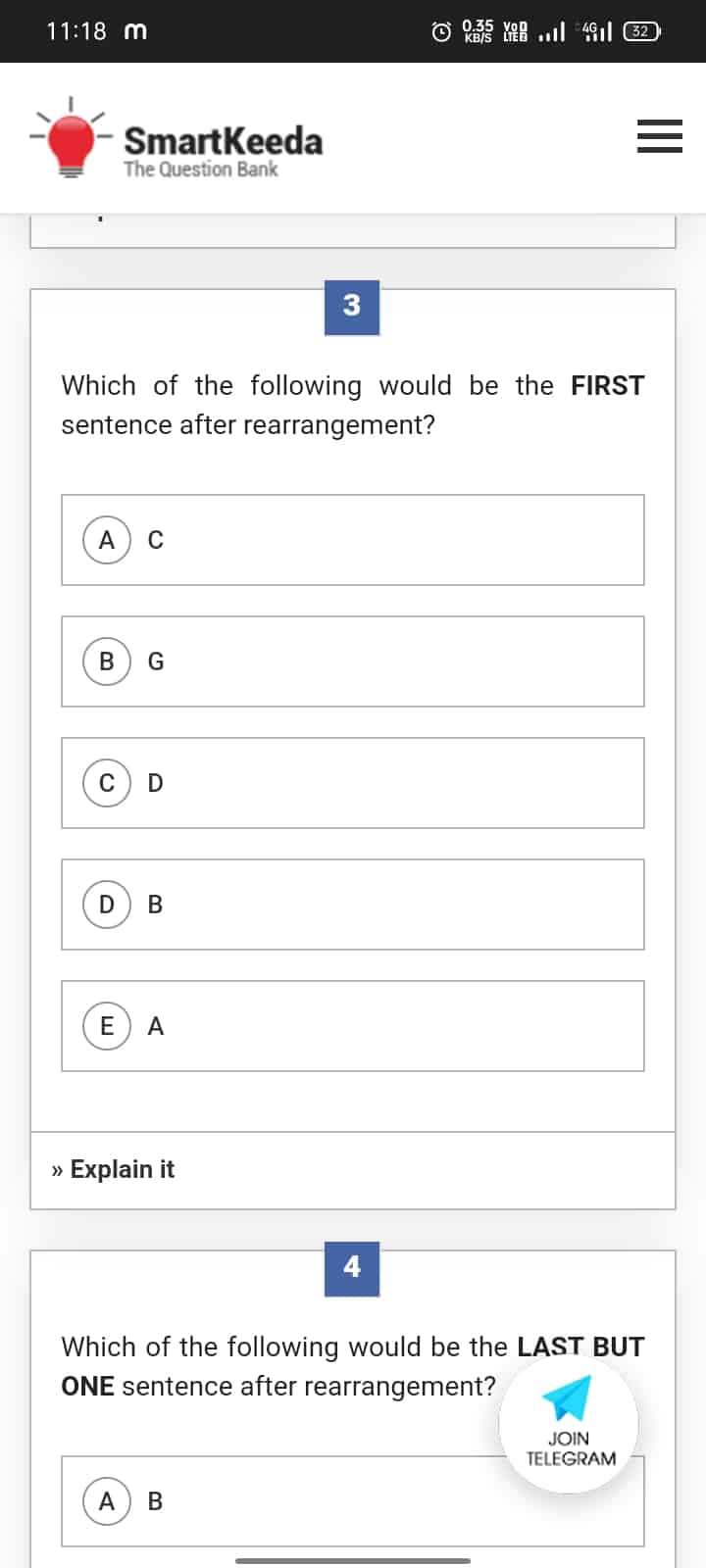The image size is (706, 1568).
Task: Tap the clock time in status bar
Action: [x=76, y=31]
